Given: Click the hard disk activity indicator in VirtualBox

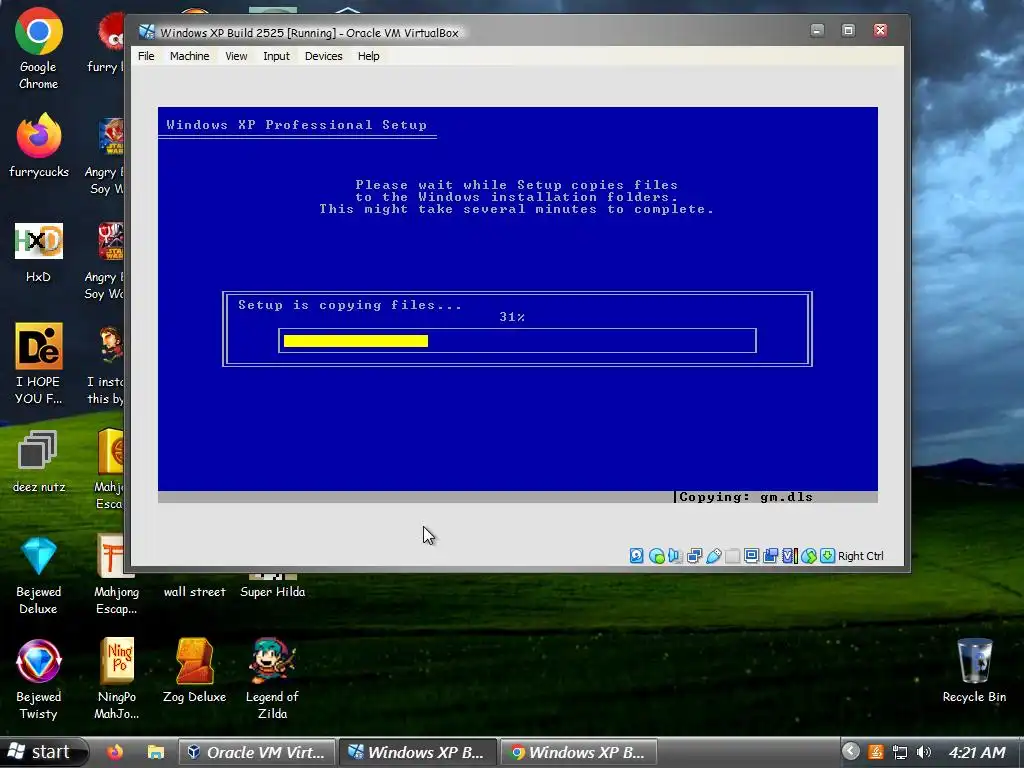Looking at the screenshot, I should pyautogui.click(x=637, y=556).
